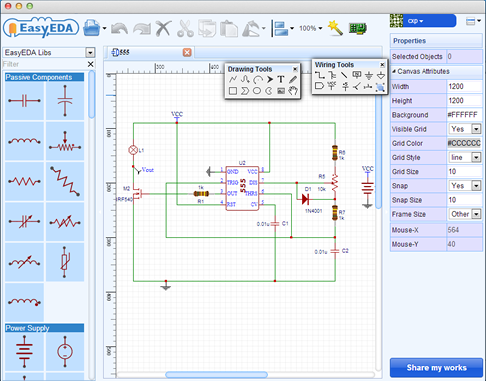The image size is (486, 381).
Task: Click the Share my works button
Action: click(x=436, y=368)
